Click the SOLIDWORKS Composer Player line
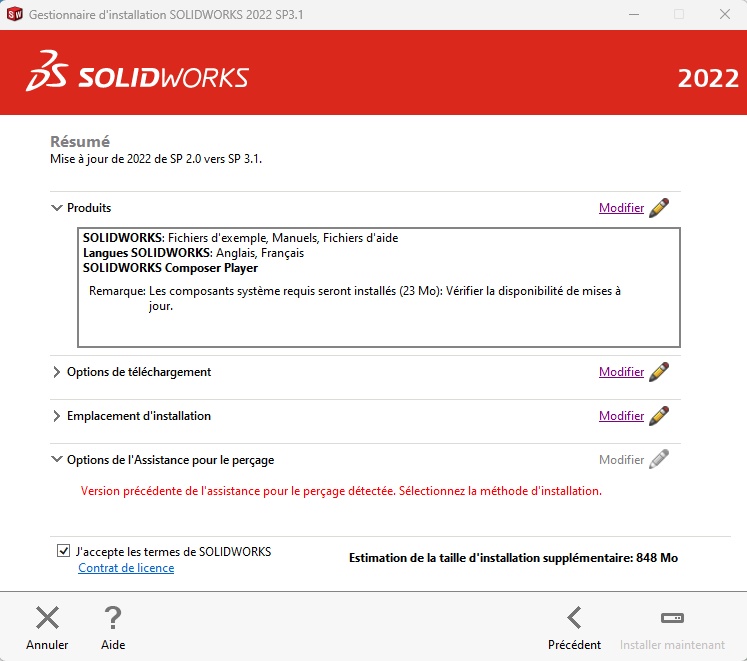 click(170, 268)
